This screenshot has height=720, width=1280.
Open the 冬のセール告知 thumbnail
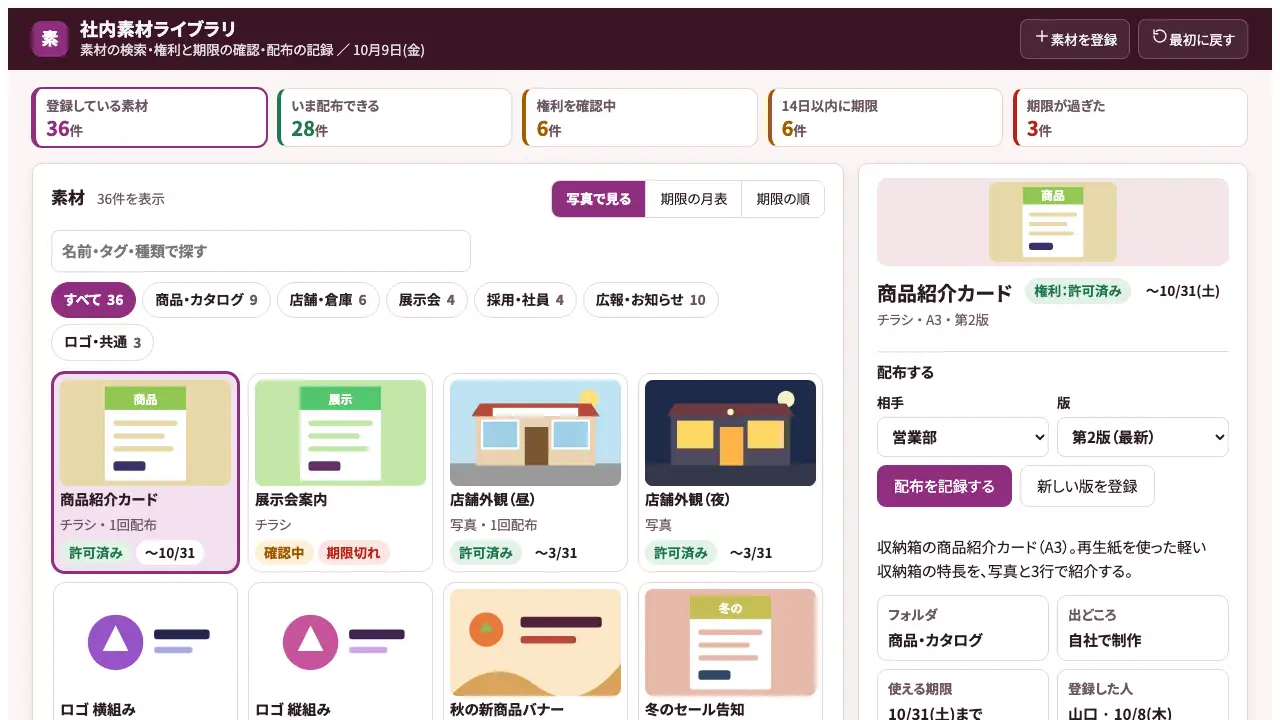[x=730, y=642]
